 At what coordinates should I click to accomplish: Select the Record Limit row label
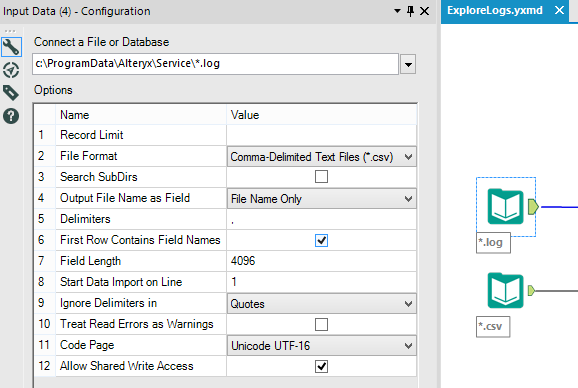92,135
